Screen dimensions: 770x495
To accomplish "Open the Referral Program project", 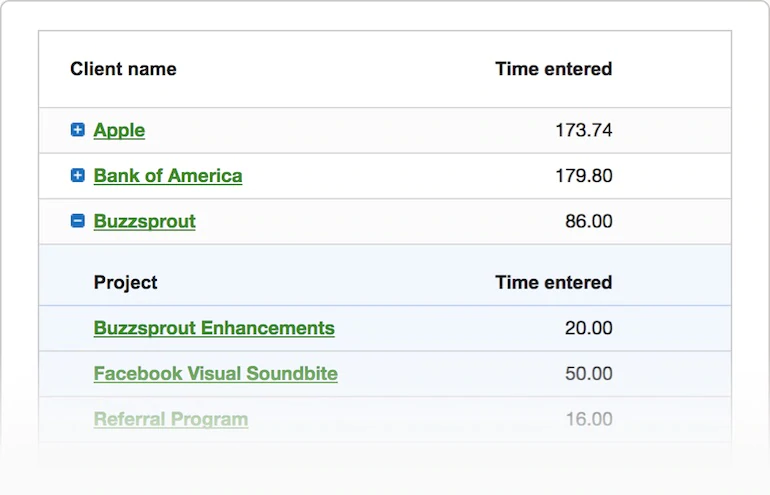I will click(171, 419).
